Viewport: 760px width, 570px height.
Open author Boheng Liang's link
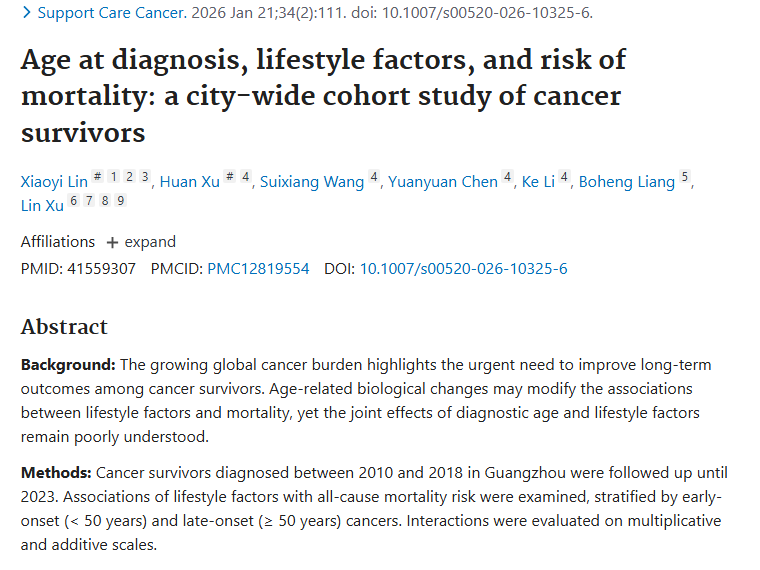(626, 181)
